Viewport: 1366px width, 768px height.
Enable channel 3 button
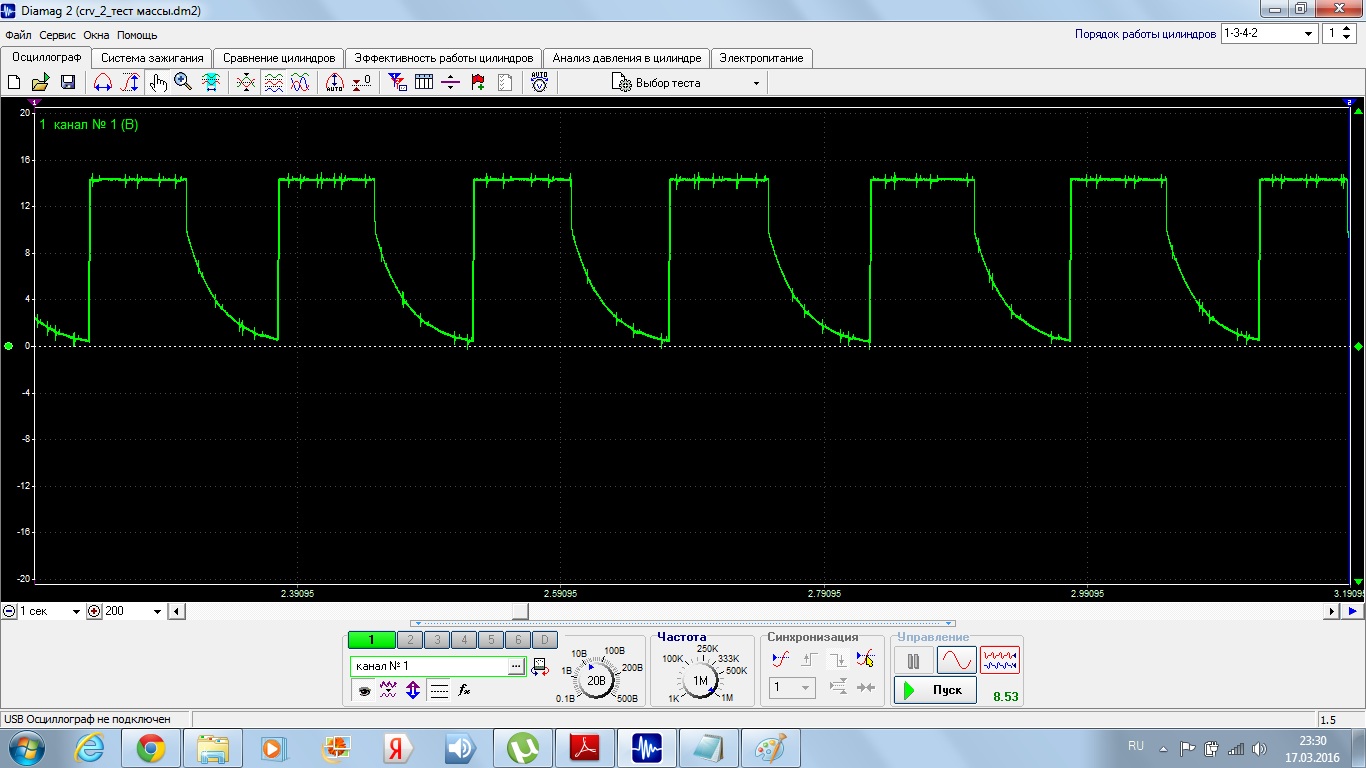click(x=437, y=640)
